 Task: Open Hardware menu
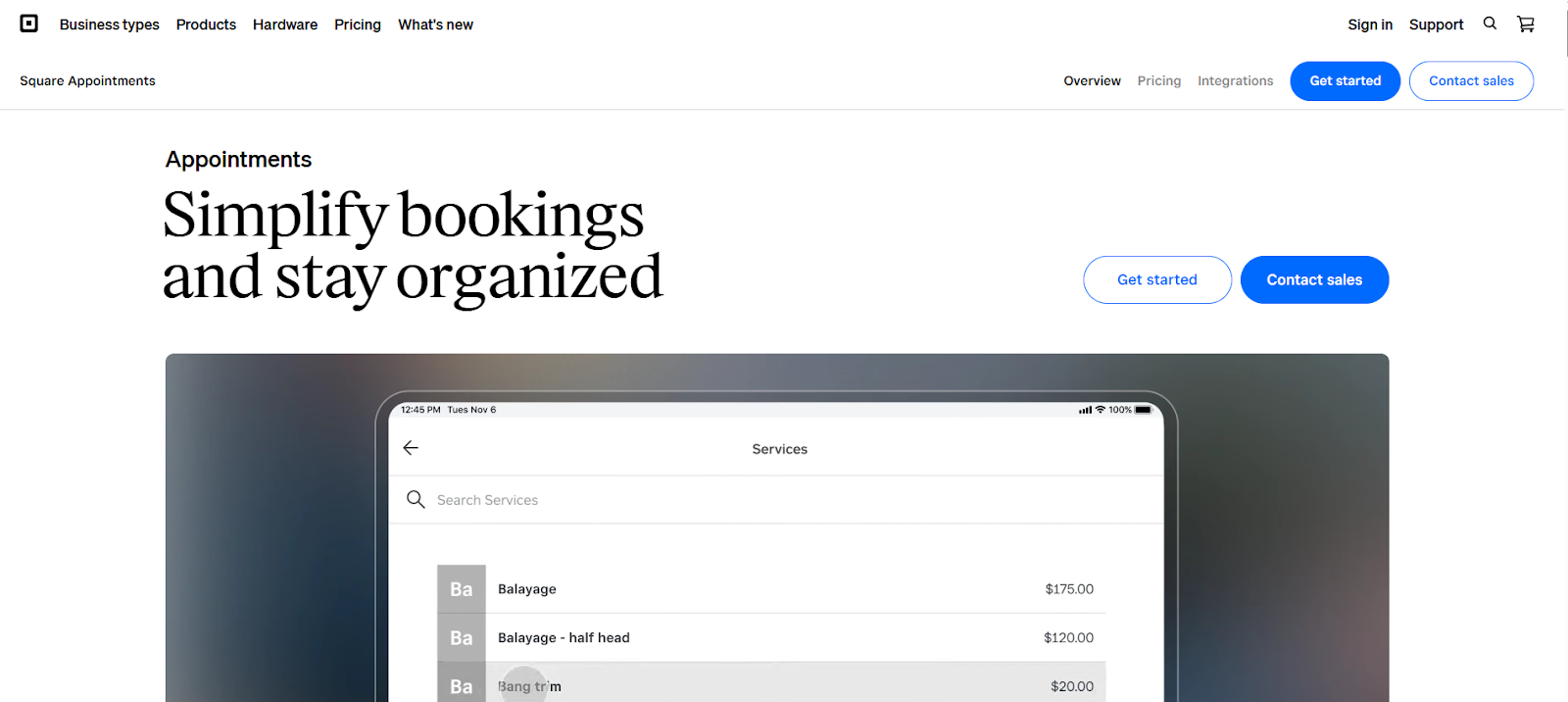(x=285, y=25)
